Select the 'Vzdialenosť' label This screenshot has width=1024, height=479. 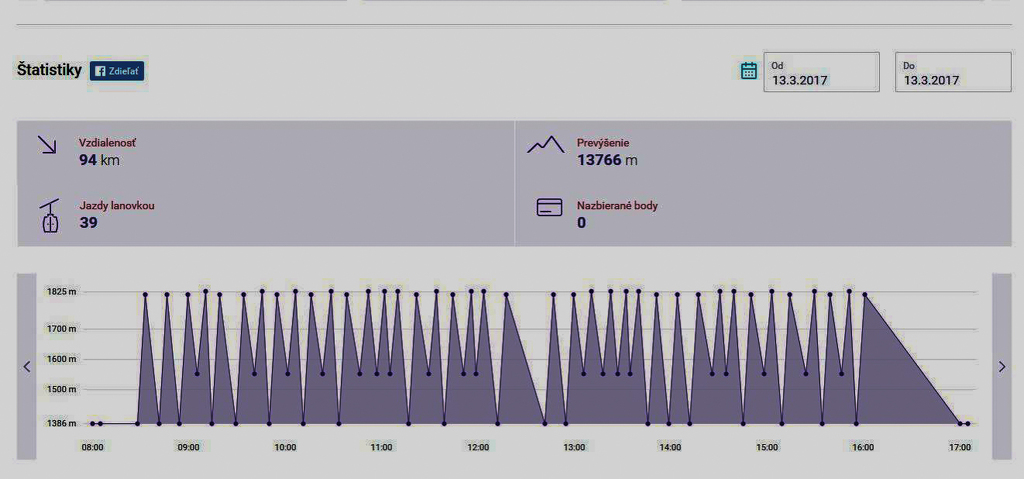pos(108,143)
